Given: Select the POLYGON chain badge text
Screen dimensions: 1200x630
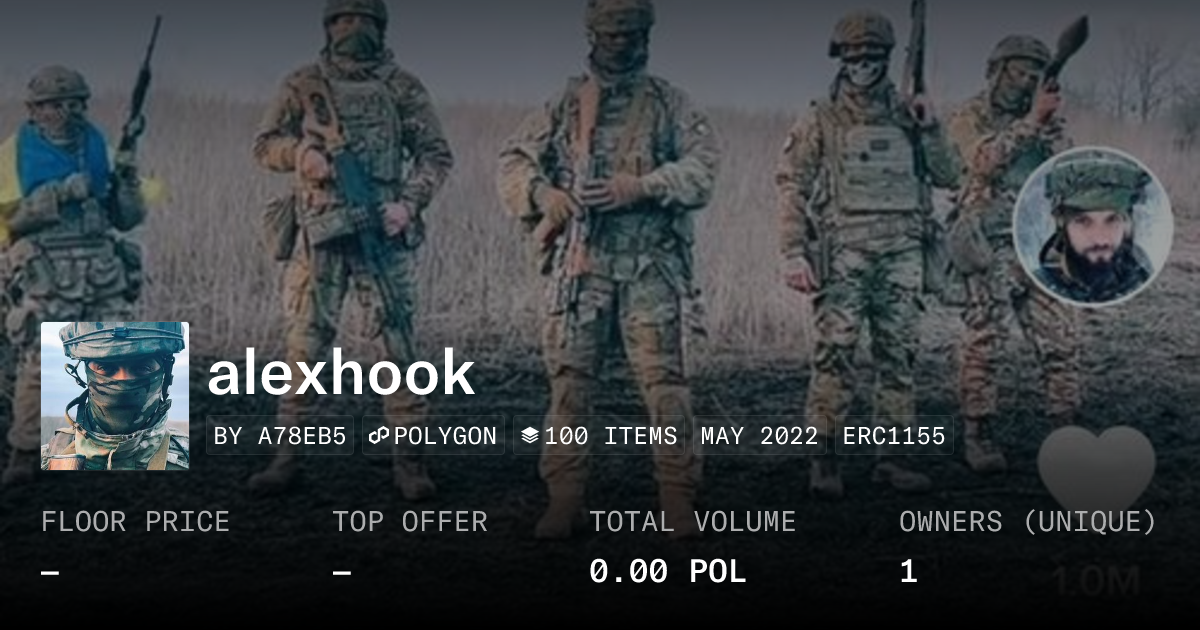Looking at the screenshot, I should (445, 436).
